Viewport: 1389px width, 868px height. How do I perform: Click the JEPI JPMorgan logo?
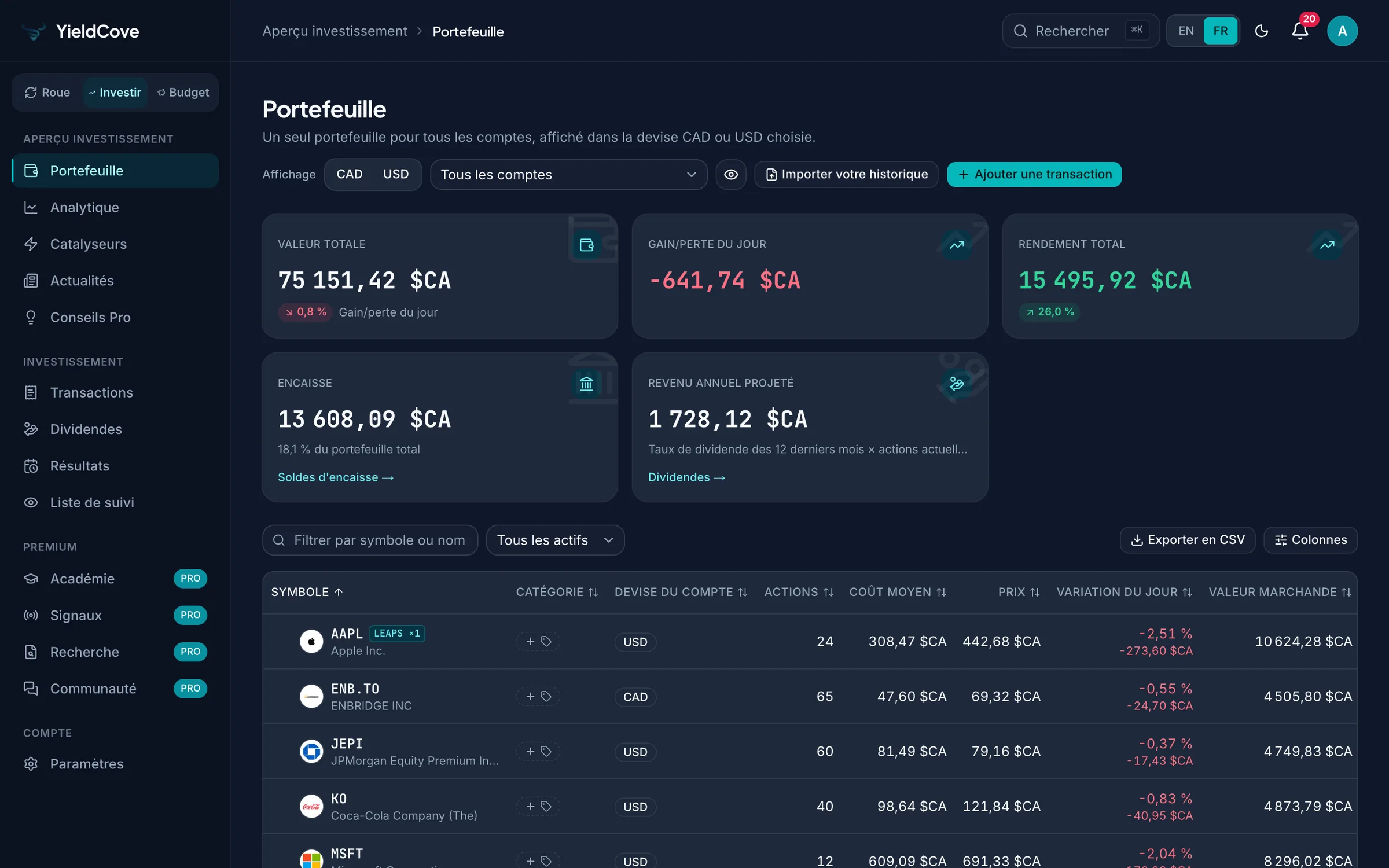click(x=311, y=751)
